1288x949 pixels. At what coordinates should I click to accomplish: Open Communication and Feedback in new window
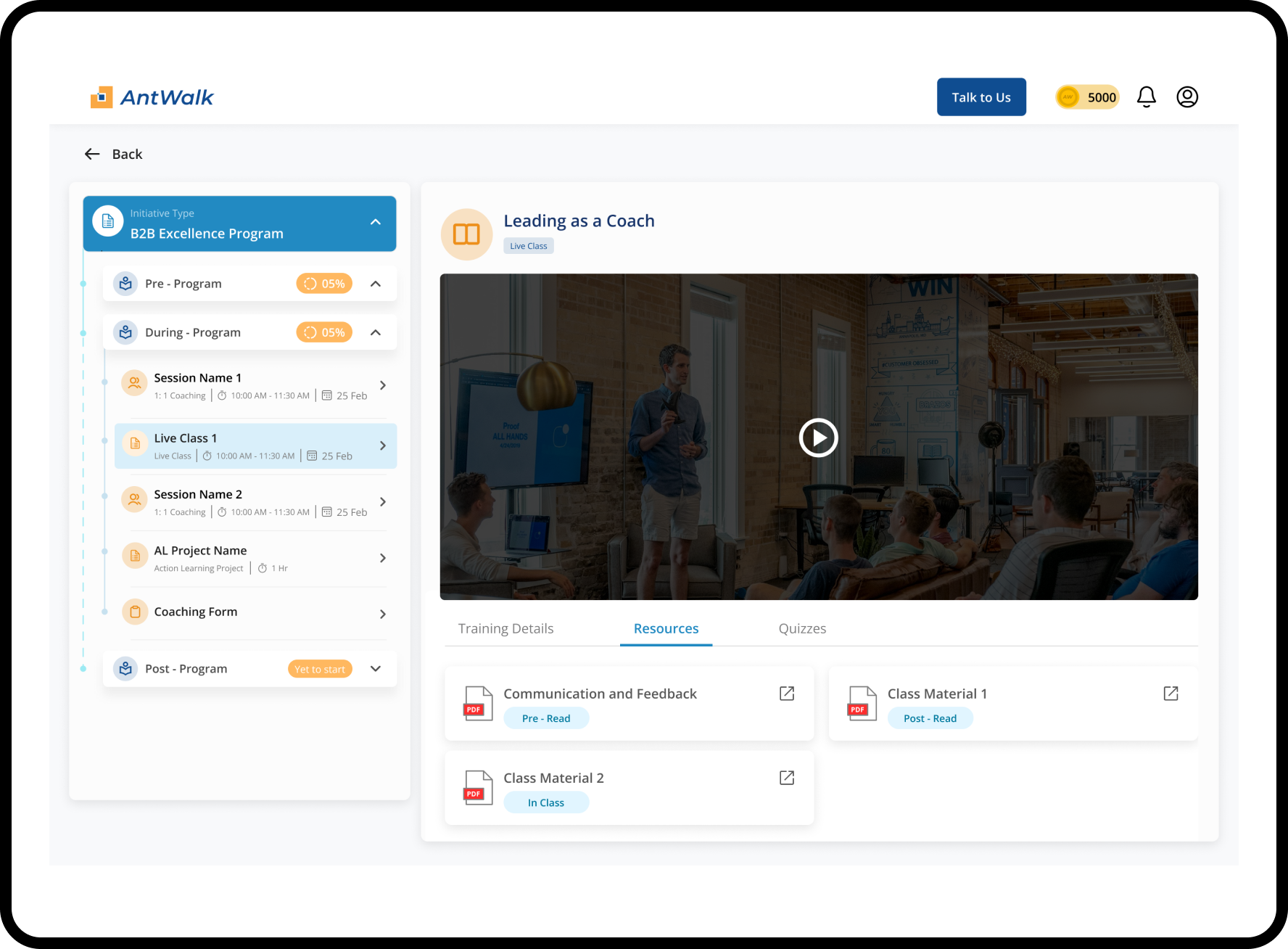(787, 694)
